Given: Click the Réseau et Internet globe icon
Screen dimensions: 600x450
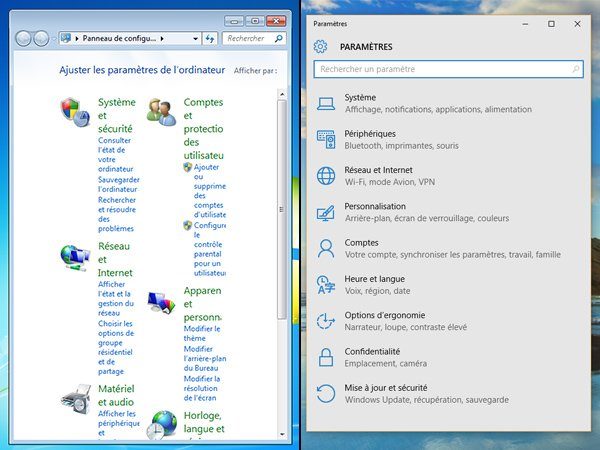Looking at the screenshot, I should (x=326, y=176).
